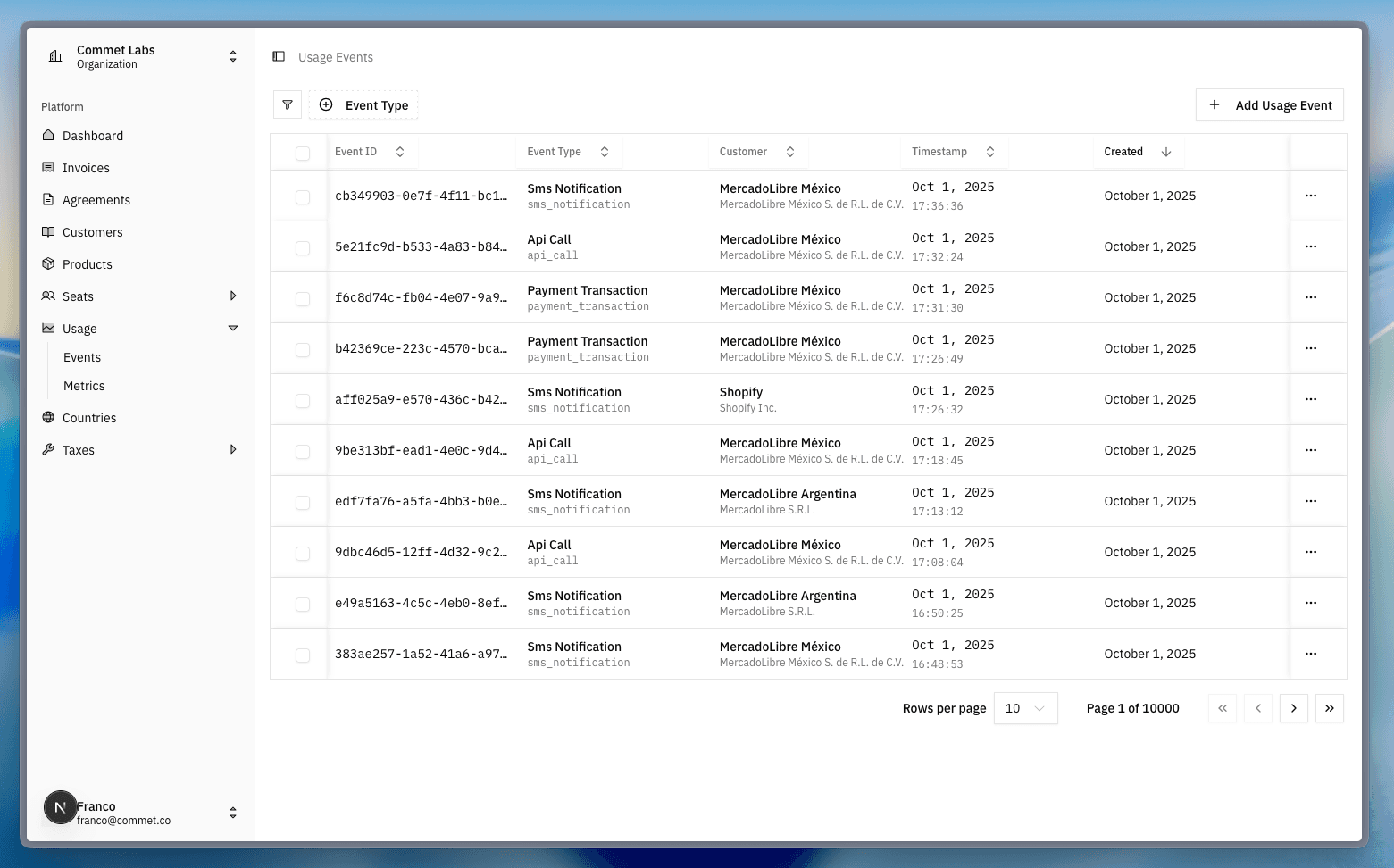This screenshot has width=1394, height=868.
Task: Click the sidebar collapse icon next to Usage Events
Action: [279, 56]
